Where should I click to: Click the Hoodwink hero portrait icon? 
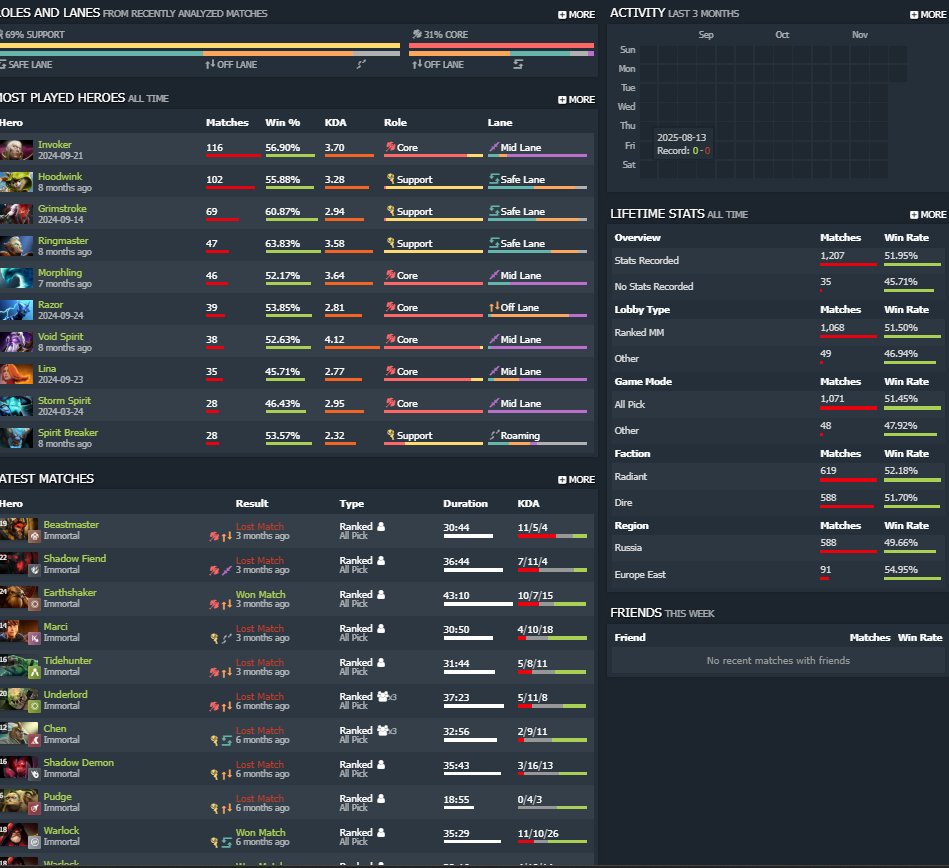point(16,182)
